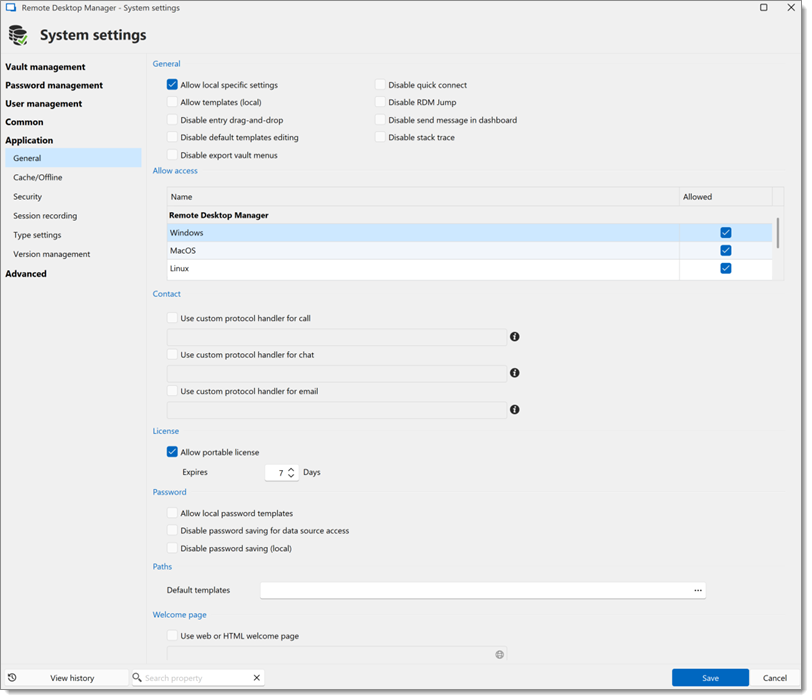This screenshot has height=700, width=812.
Task: Collapse the Application section
Action: click(29, 140)
